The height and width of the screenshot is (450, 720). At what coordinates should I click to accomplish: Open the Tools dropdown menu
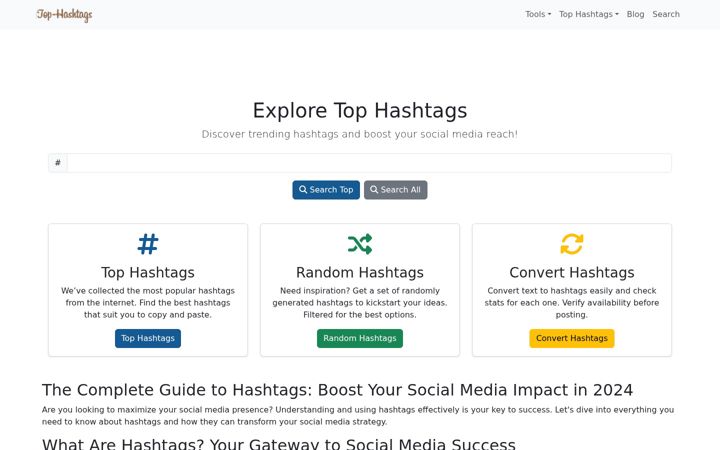(538, 14)
